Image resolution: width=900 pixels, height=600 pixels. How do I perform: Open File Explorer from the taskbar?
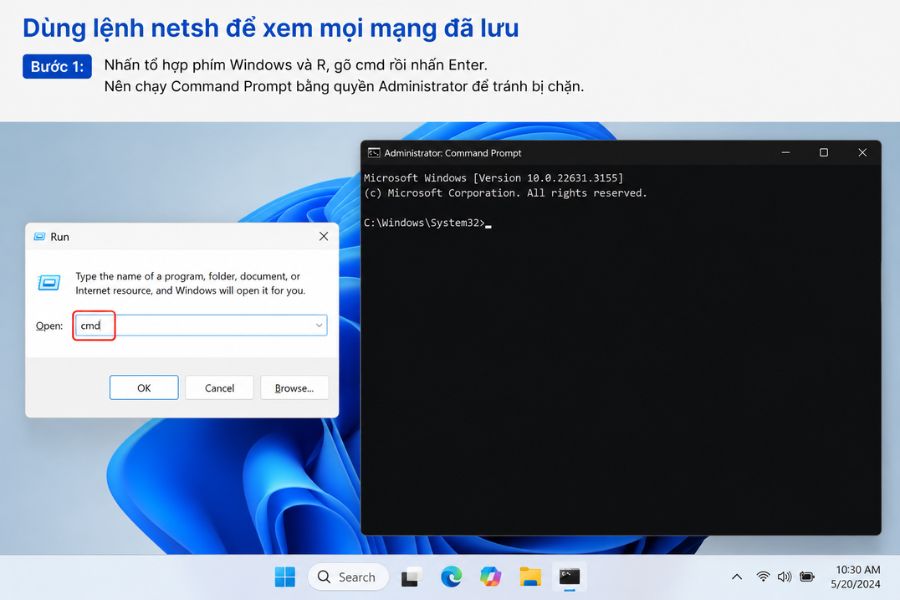click(530, 576)
